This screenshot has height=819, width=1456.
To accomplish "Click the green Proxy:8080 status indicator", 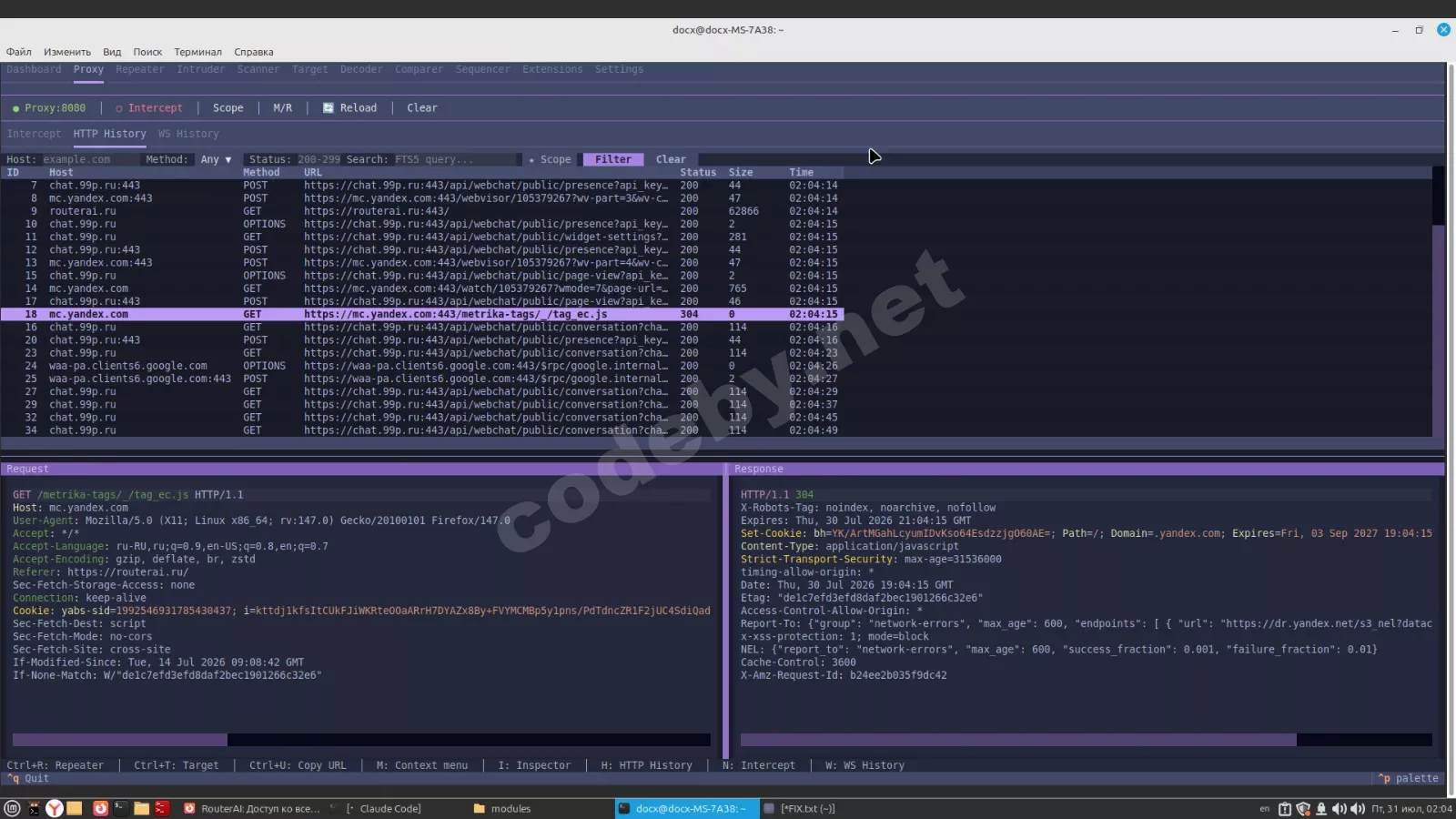I will pos(49,107).
